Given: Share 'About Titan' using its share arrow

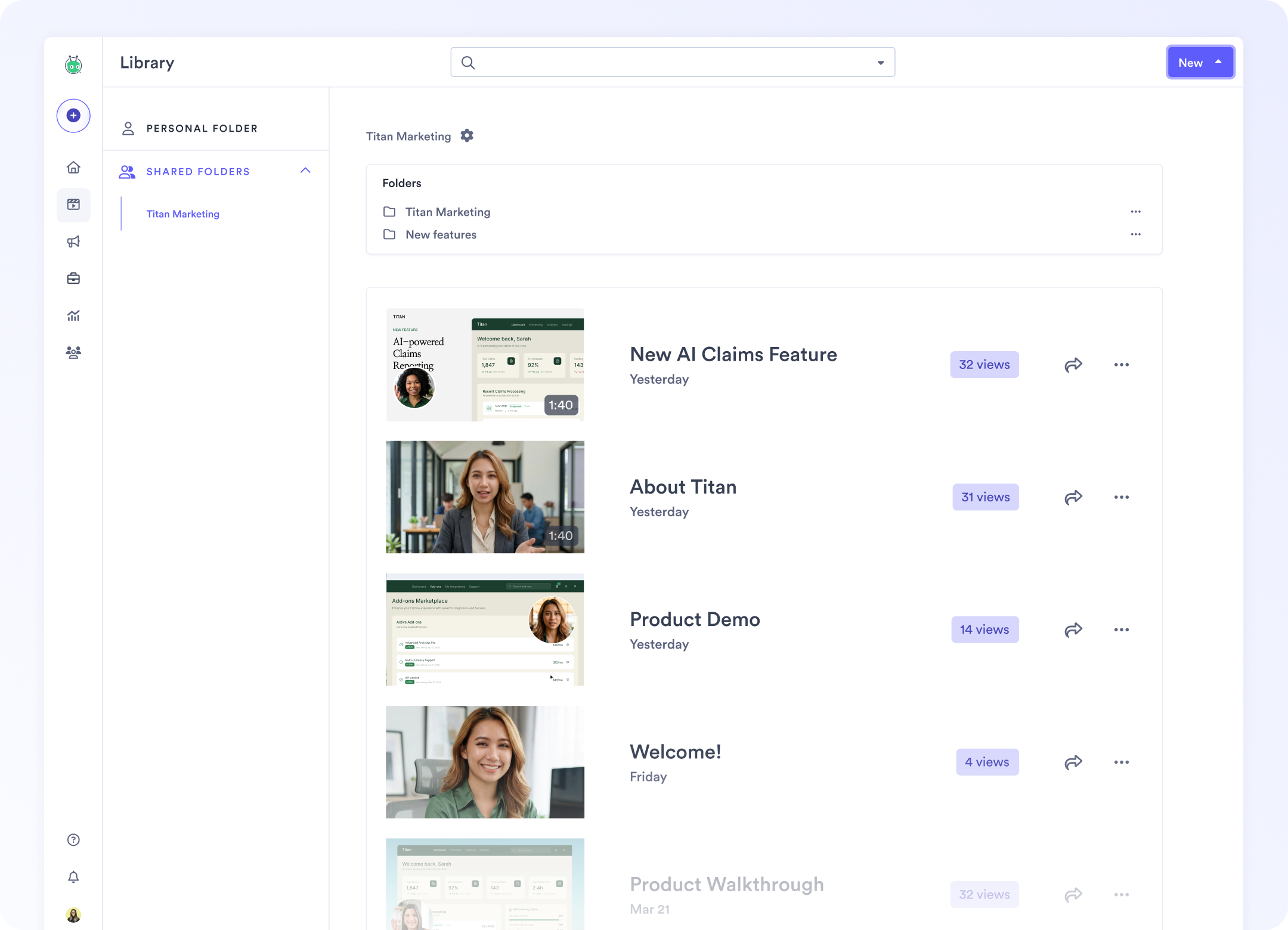Looking at the screenshot, I should pos(1073,497).
